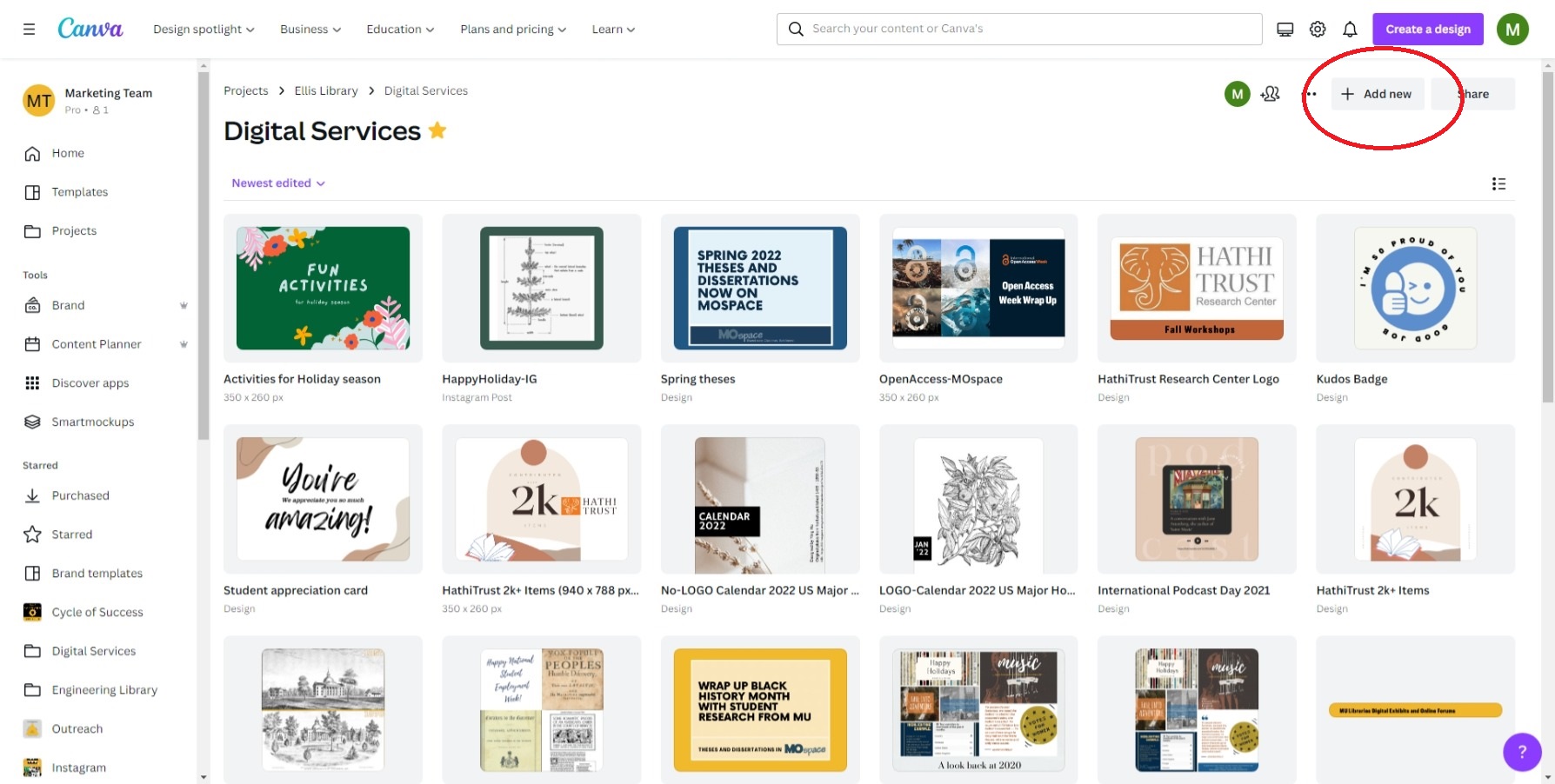
Task: Select Templates in the sidebar
Action: tap(79, 192)
